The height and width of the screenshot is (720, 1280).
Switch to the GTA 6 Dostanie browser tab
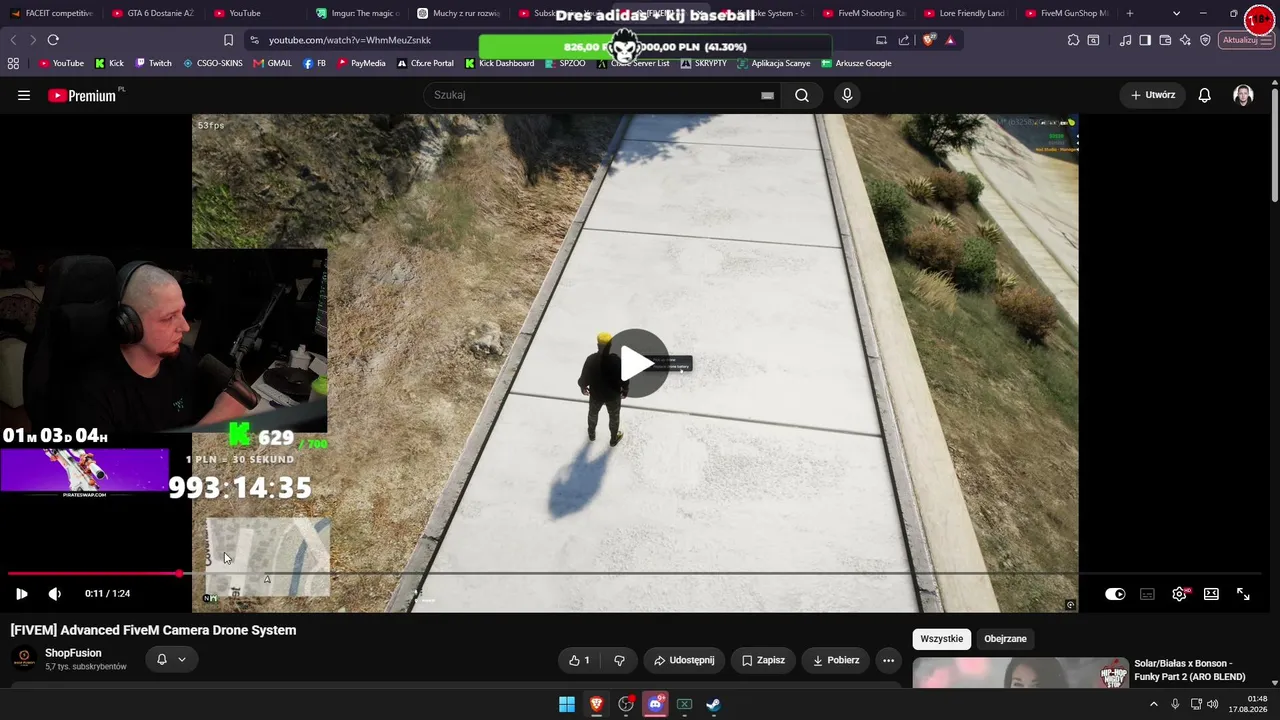tap(153, 14)
